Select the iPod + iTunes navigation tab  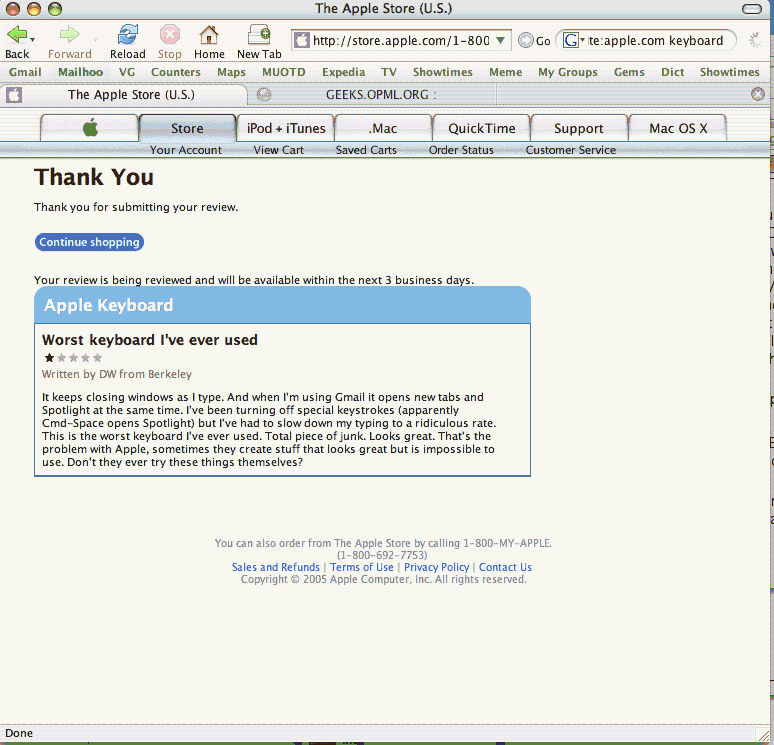[285, 128]
